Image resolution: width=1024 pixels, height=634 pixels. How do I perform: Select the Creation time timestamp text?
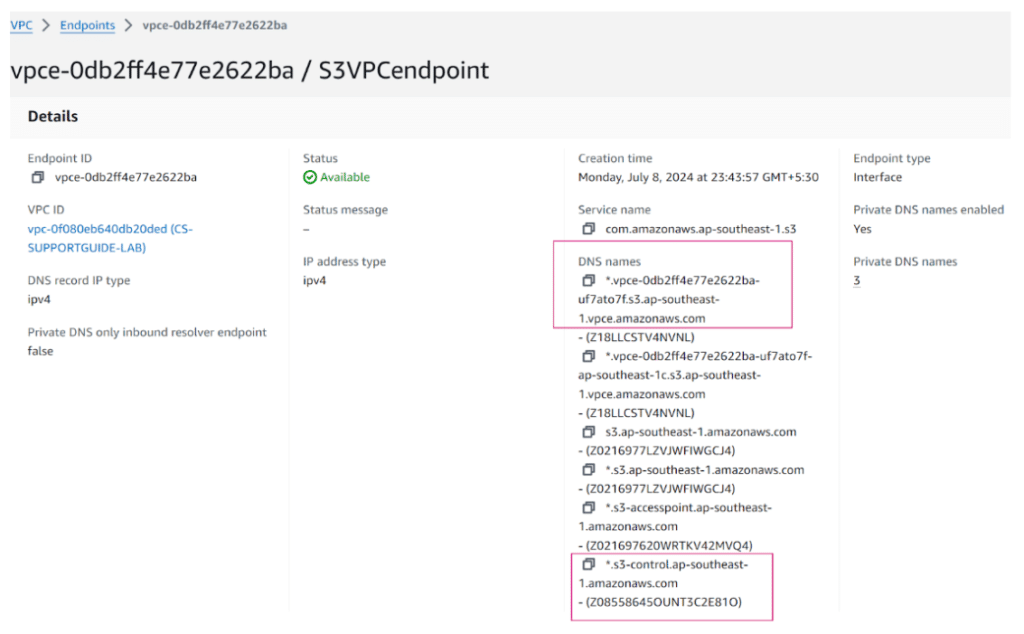[x=698, y=178]
